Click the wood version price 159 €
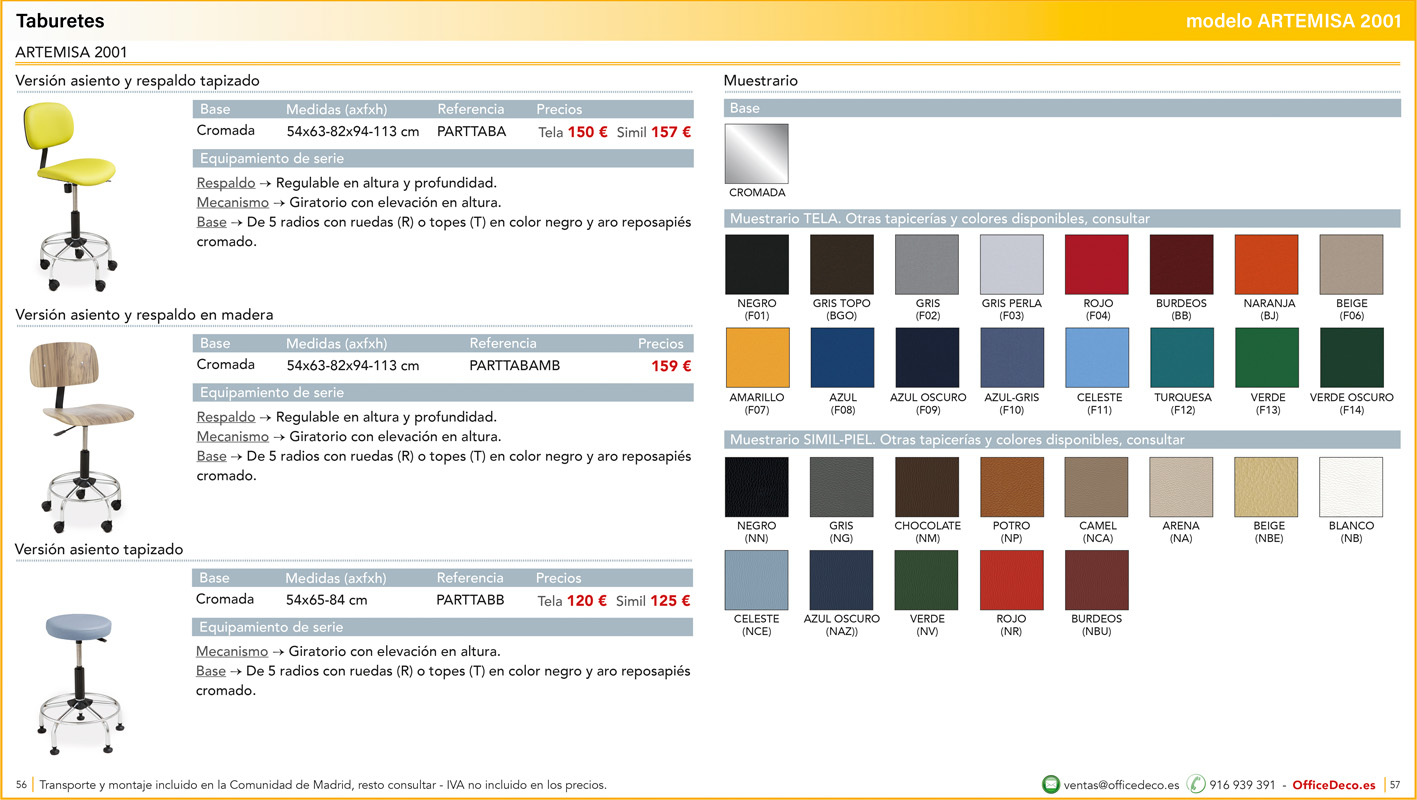Image resolution: width=1417 pixels, height=800 pixels. click(x=671, y=366)
